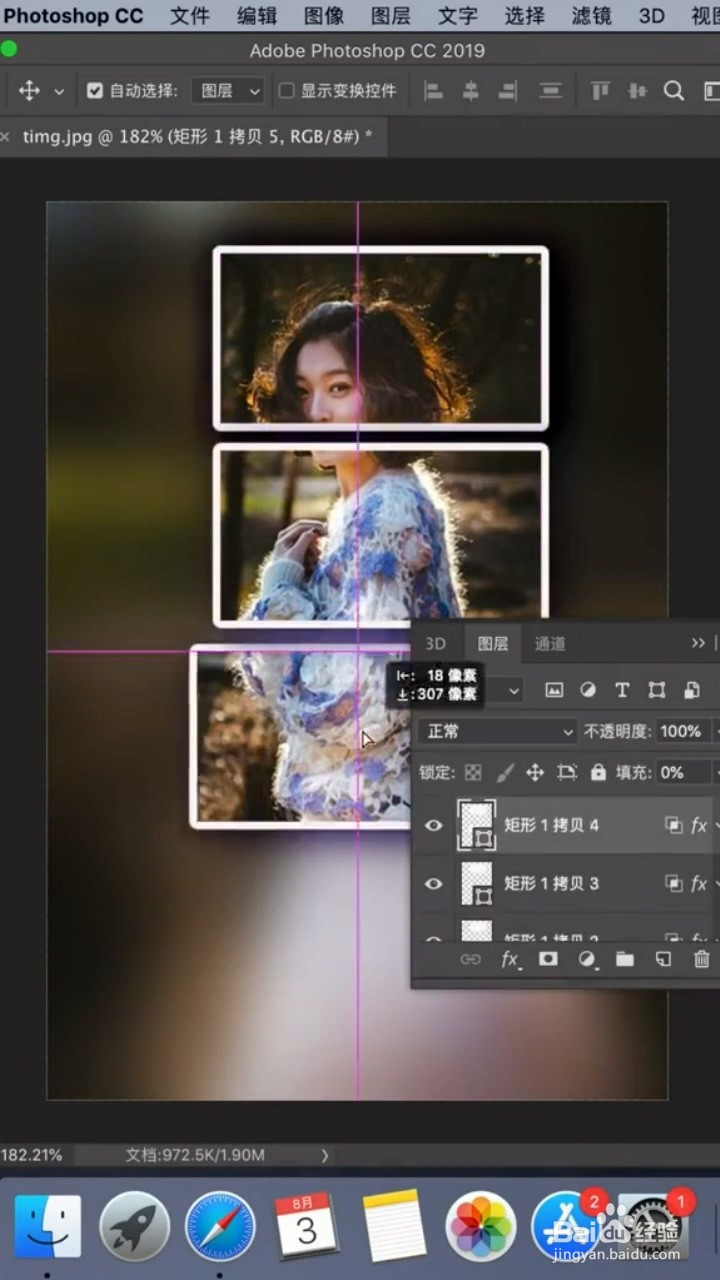
Task: Select the Move tool icon in options bar
Action: [29, 91]
